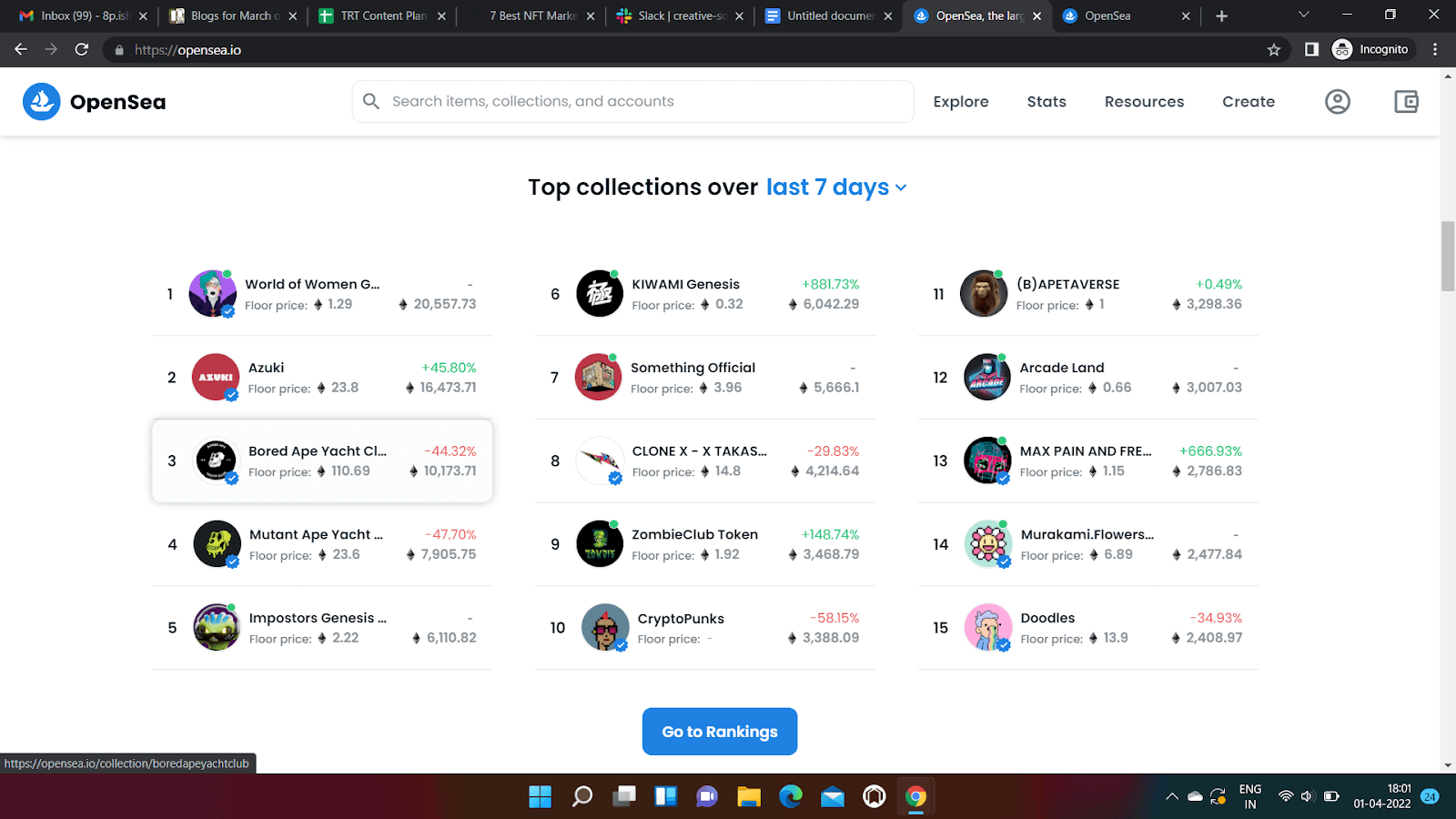Open the Create menu item
Viewport: 1456px width, 819px height.
[1249, 102]
